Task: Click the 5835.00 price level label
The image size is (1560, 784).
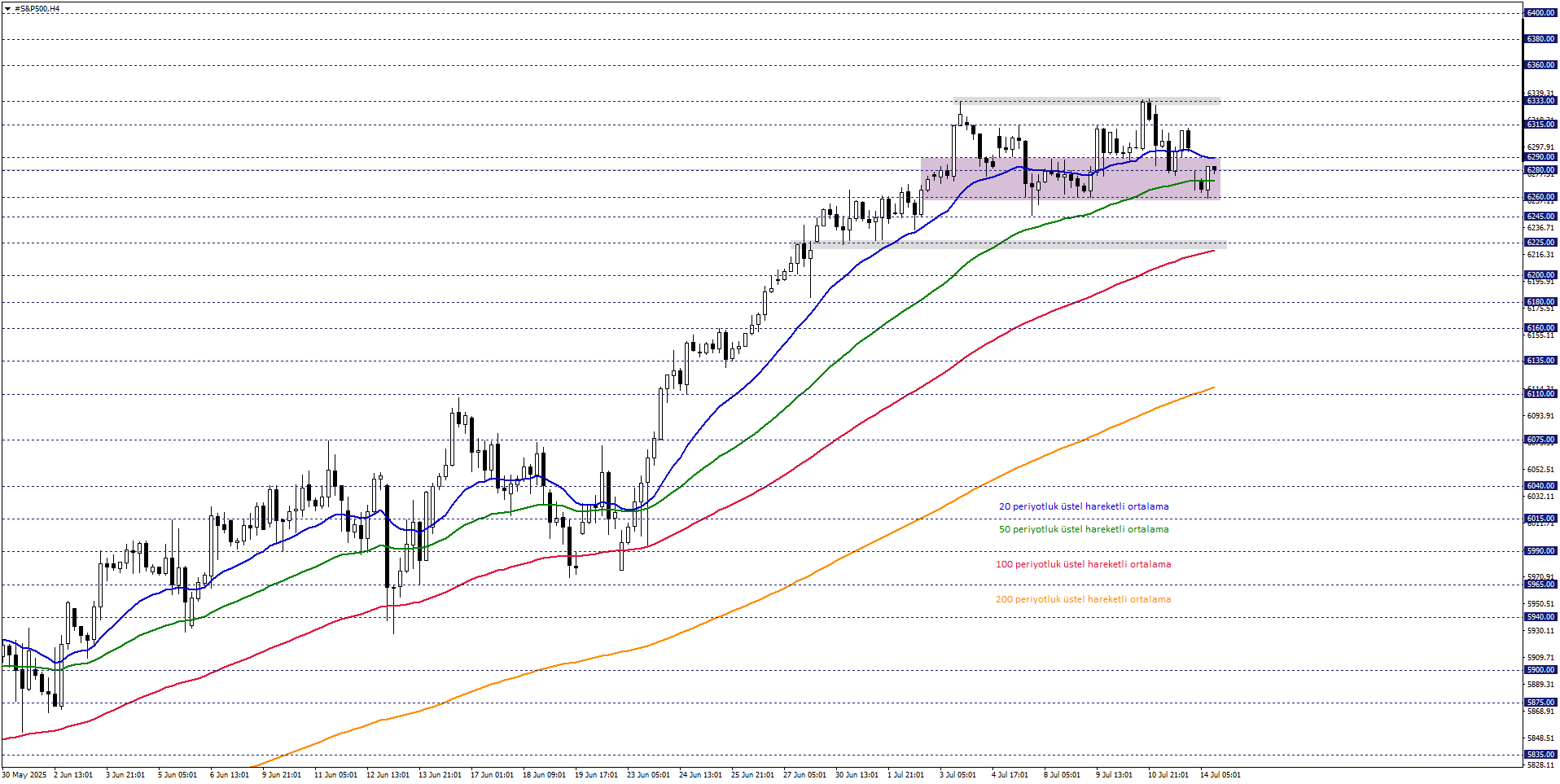Action: point(1540,755)
